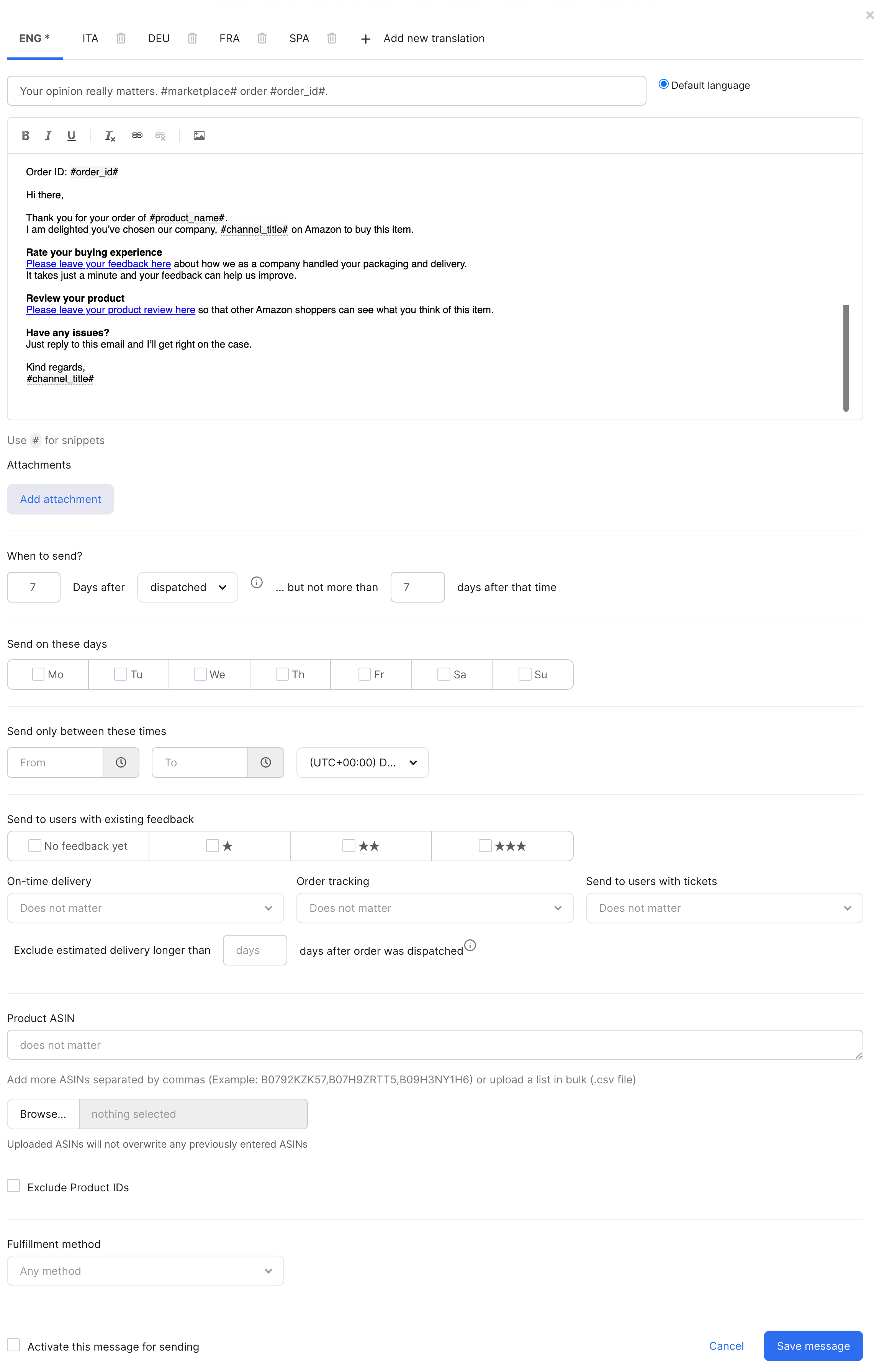Click the Add new translation plus button
Image resolution: width=874 pixels, height=1372 pixels.
[x=366, y=38]
